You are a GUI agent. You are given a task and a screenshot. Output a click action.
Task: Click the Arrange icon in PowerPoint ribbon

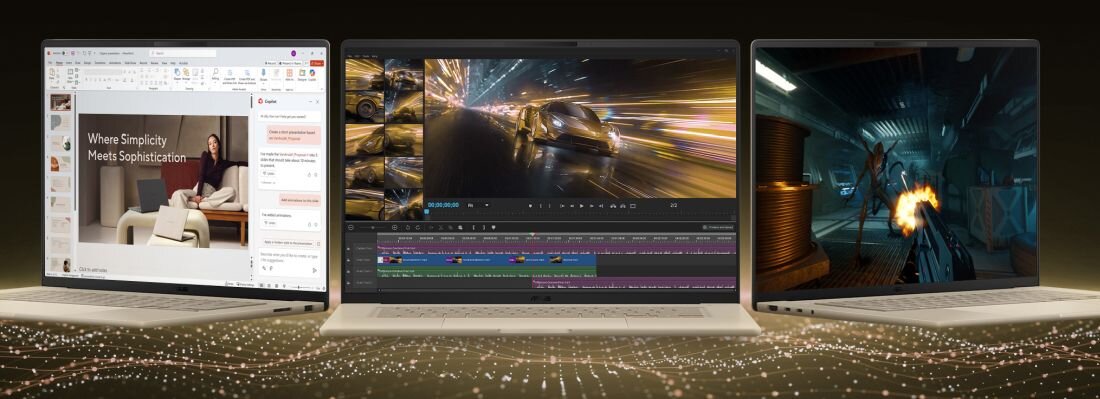coord(186,73)
